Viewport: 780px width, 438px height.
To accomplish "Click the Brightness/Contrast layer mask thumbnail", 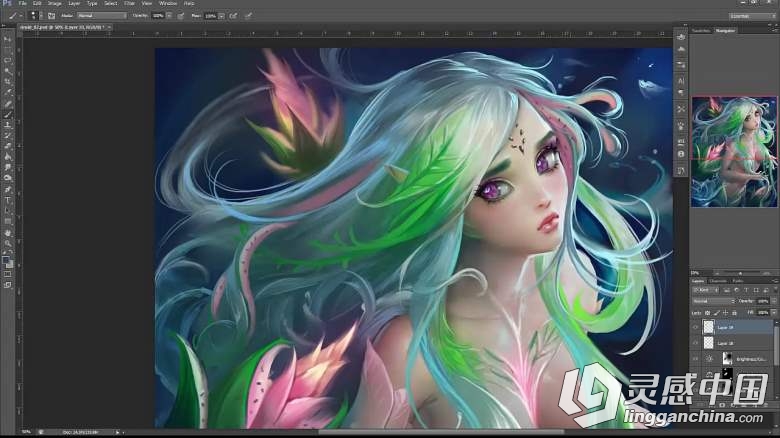I will click(x=727, y=358).
